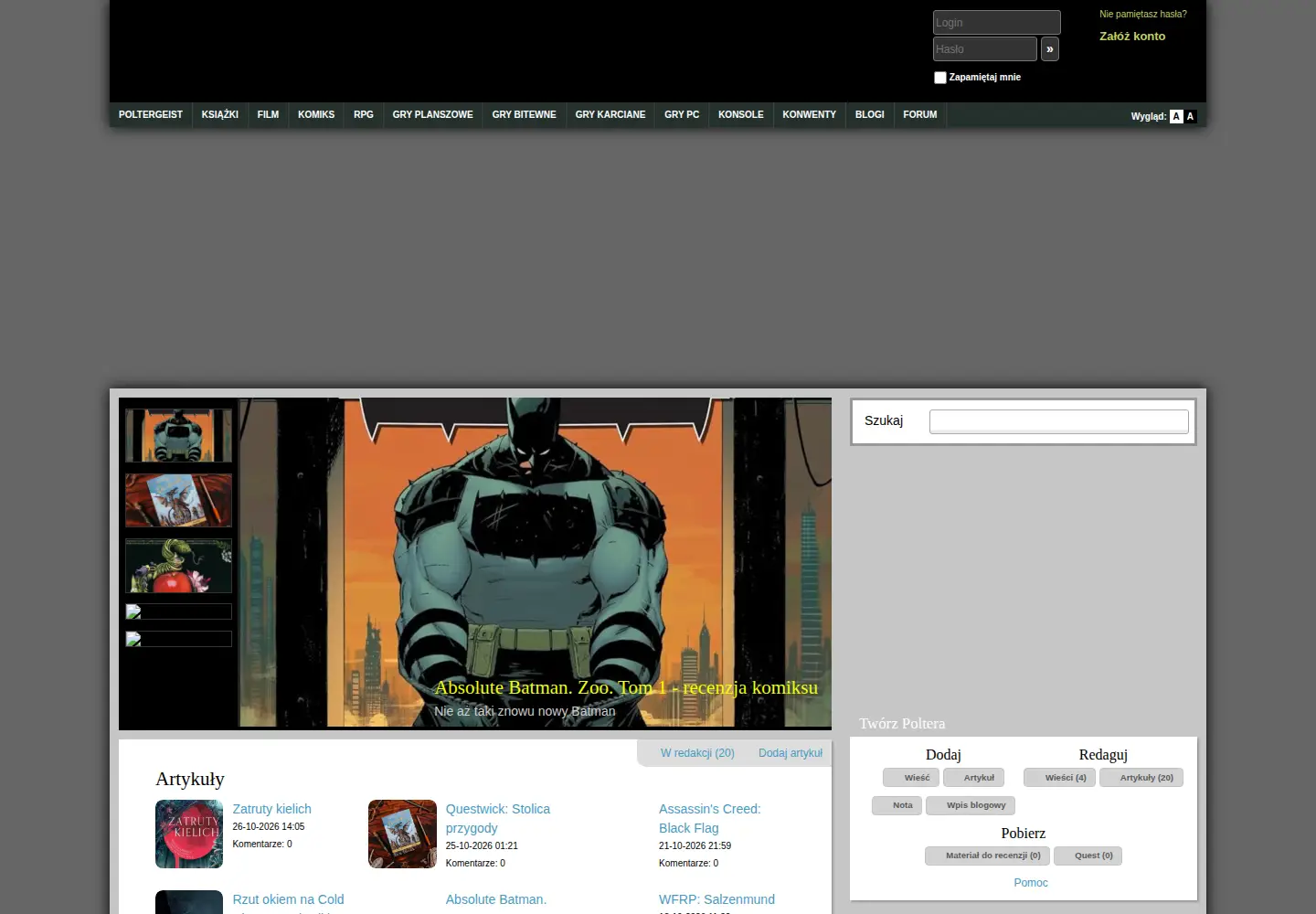Open the KSIĄŻKI section
Screen dimensions: 1316x914
220,115
